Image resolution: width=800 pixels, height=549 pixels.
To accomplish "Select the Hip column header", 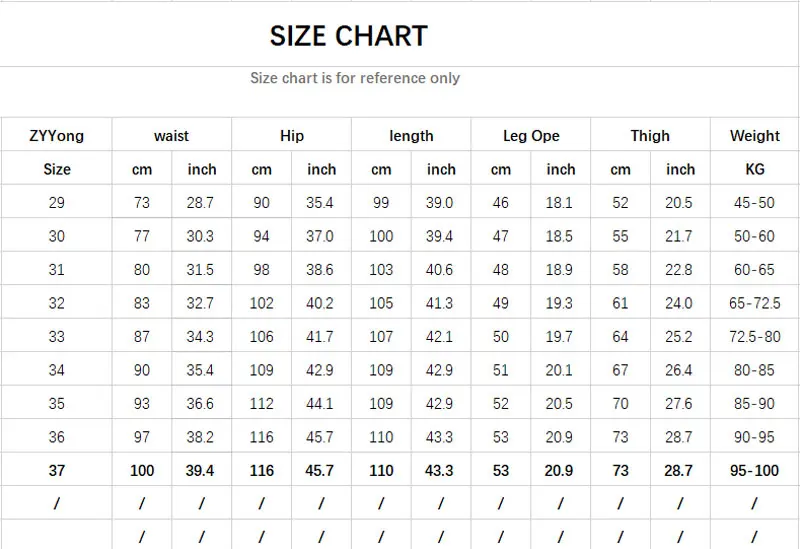I will pos(292,136).
